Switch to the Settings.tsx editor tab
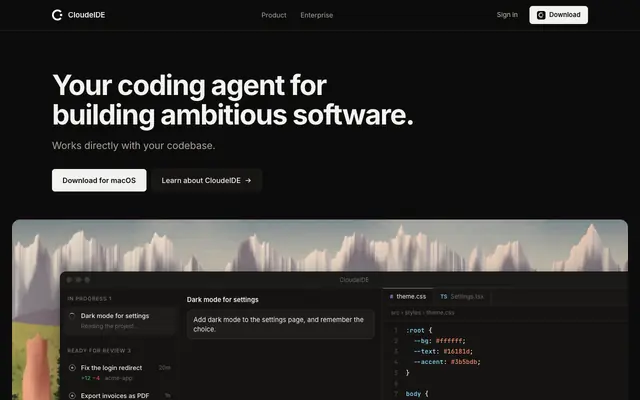The width and height of the screenshot is (640, 400). [x=462, y=297]
